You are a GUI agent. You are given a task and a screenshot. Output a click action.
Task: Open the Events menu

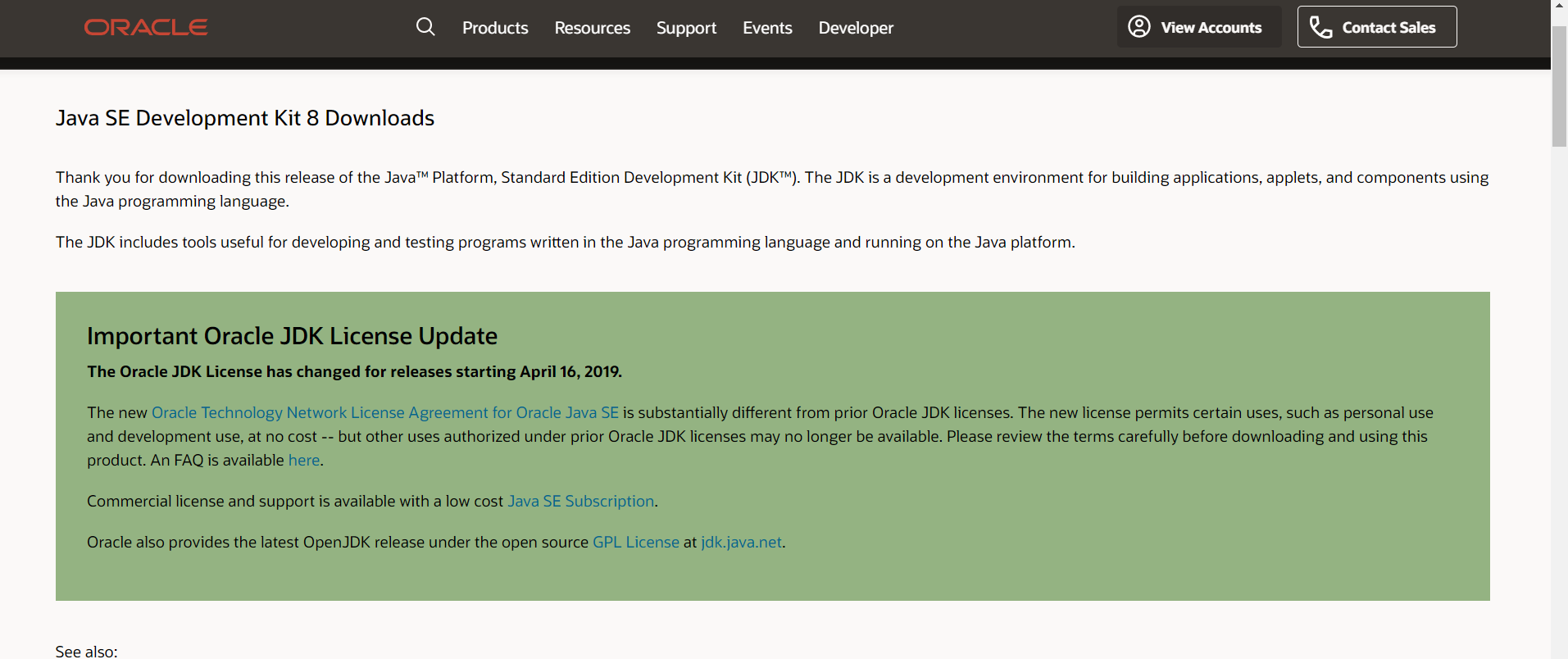[767, 28]
